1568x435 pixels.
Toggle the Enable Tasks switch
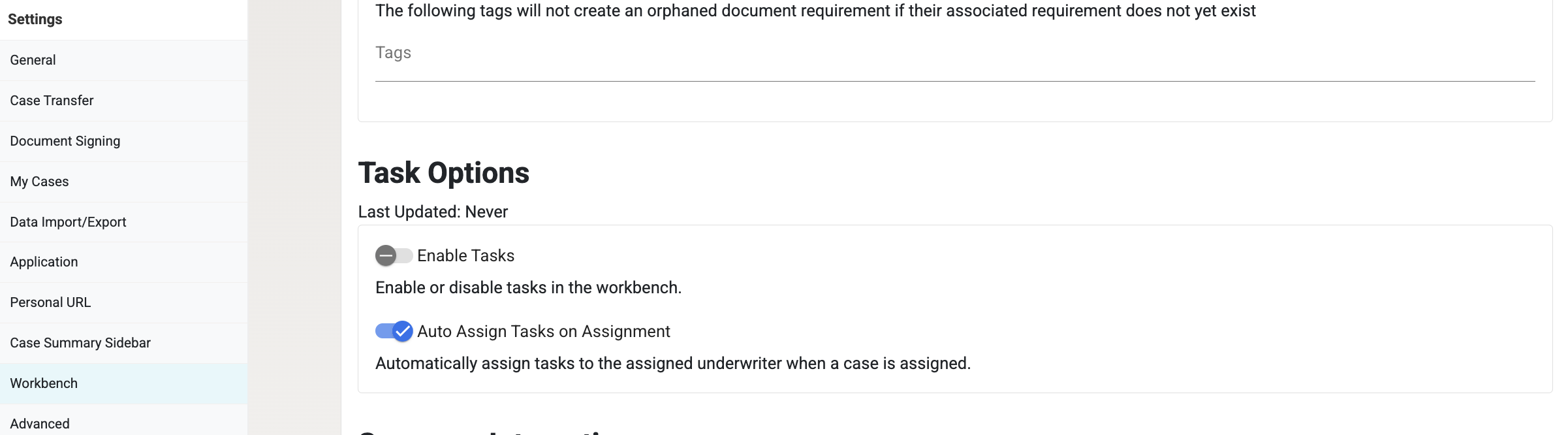pyautogui.click(x=394, y=255)
